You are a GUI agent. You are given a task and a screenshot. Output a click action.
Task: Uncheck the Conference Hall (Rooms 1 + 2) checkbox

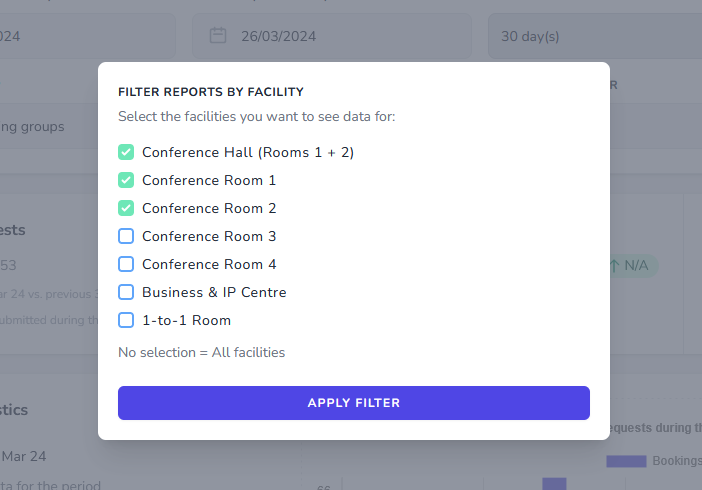click(x=126, y=152)
